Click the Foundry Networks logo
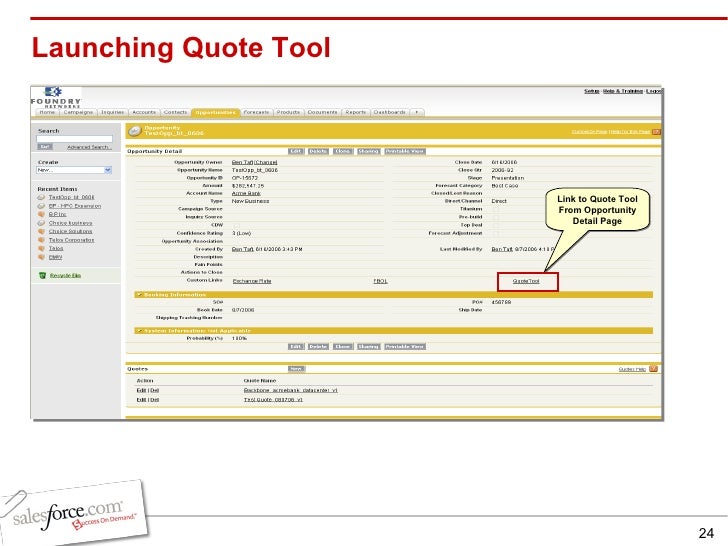The width and height of the screenshot is (728, 546). coord(56,97)
